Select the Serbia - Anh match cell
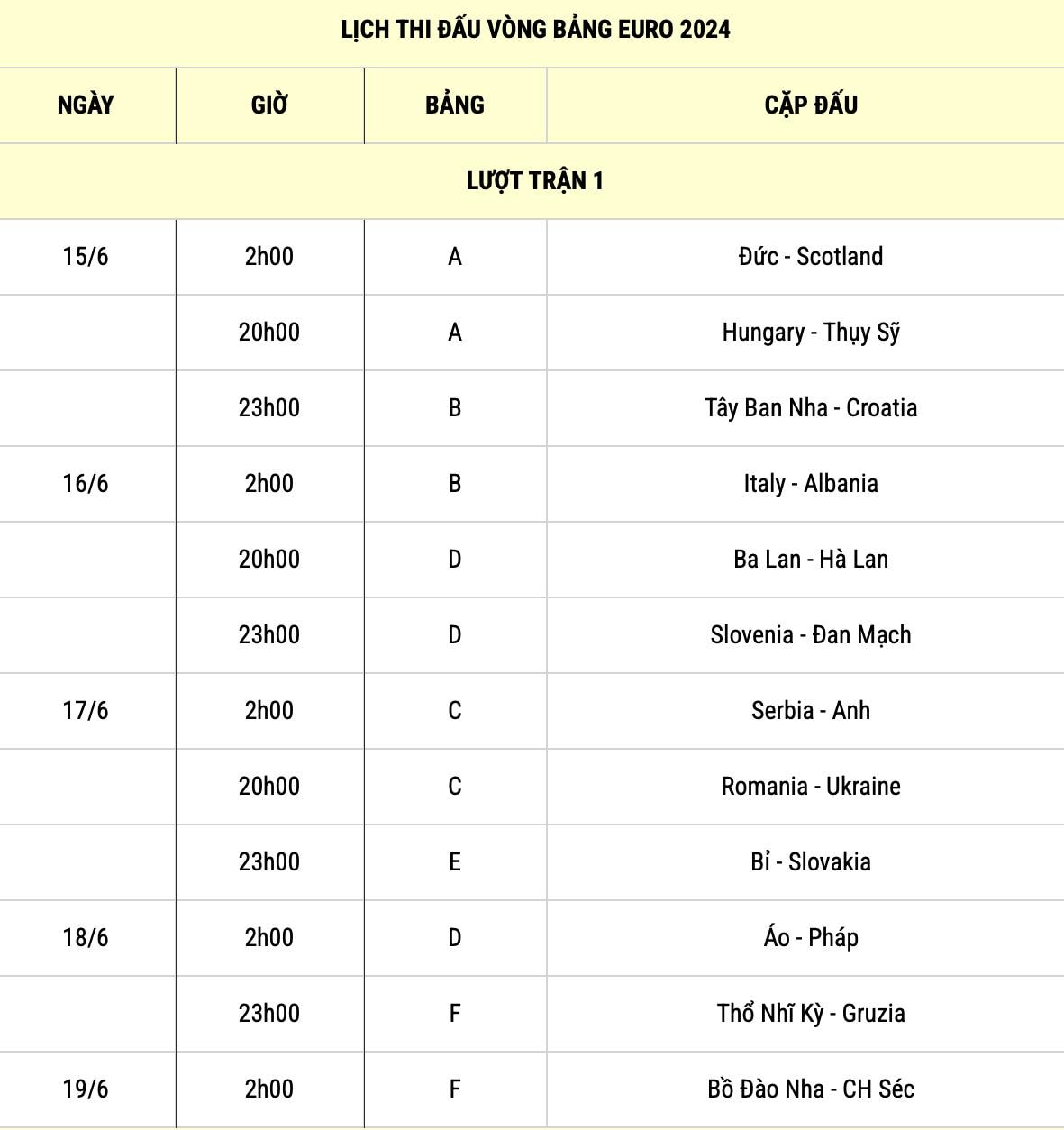The image size is (1064, 1130). [x=811, y=711]
